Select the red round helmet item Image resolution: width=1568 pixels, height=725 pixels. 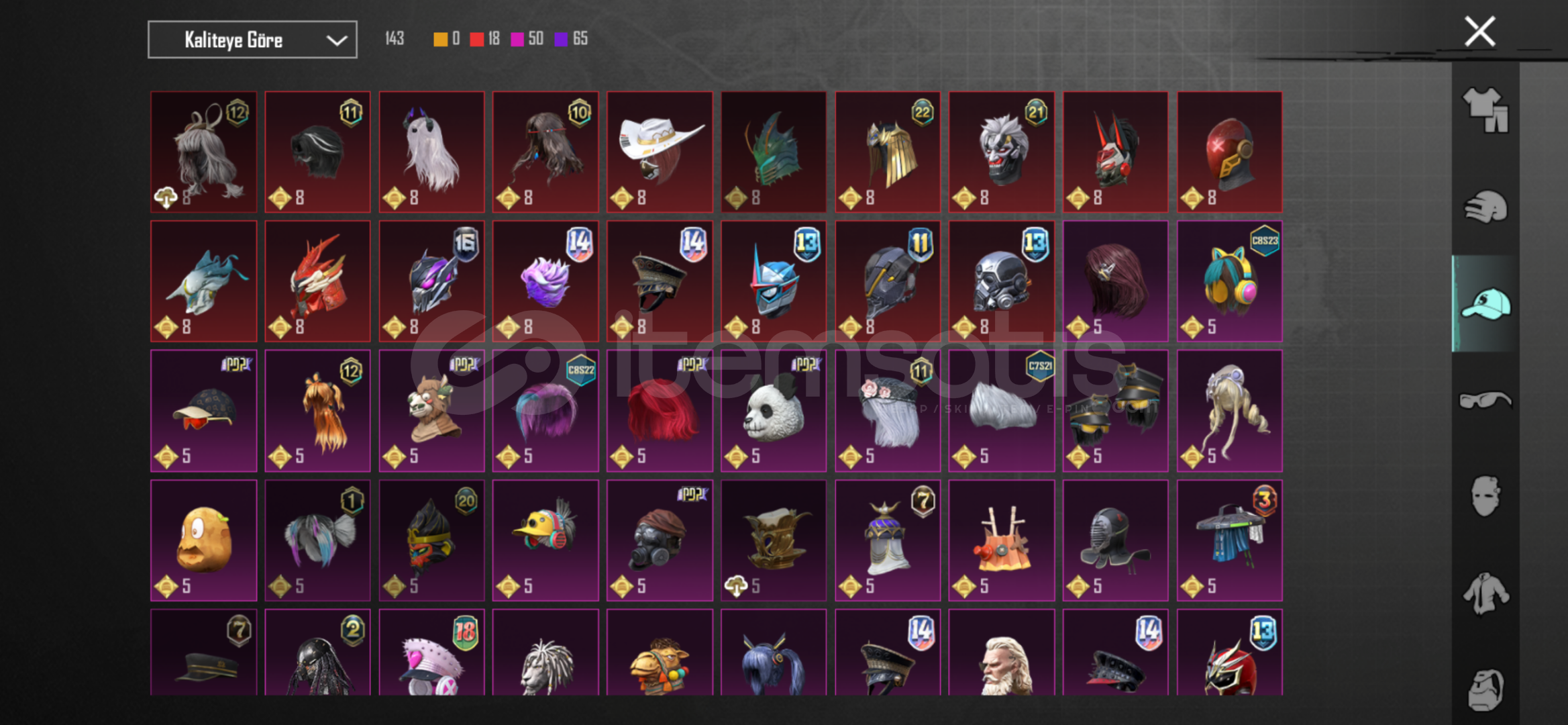coord(1229,152)
